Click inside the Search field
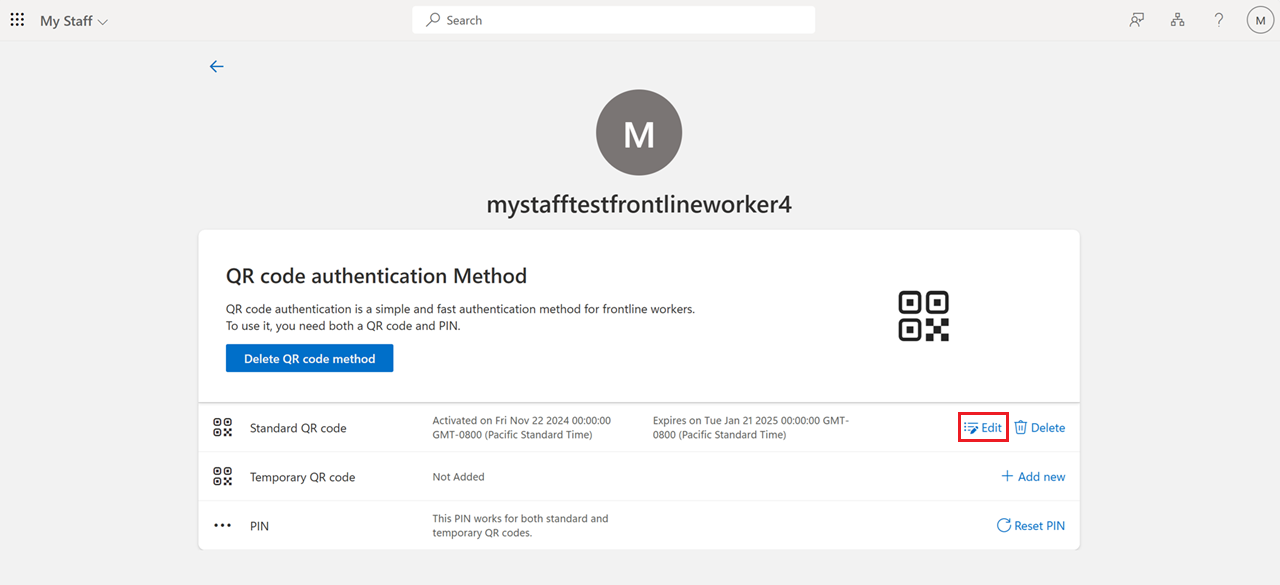The image size is (1280, 585). pos(613,19)
